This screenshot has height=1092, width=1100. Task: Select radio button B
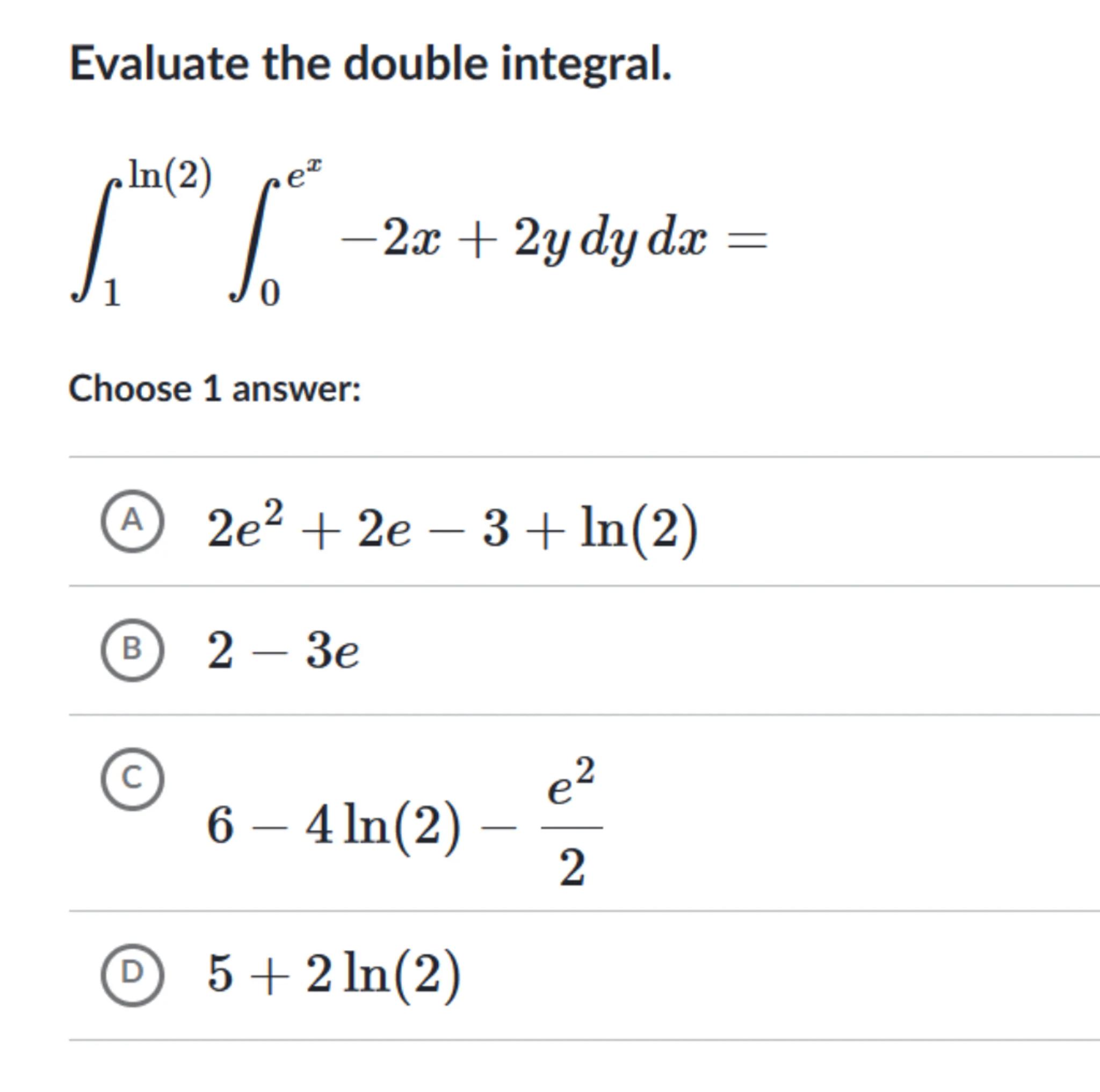tap(132, 649)
